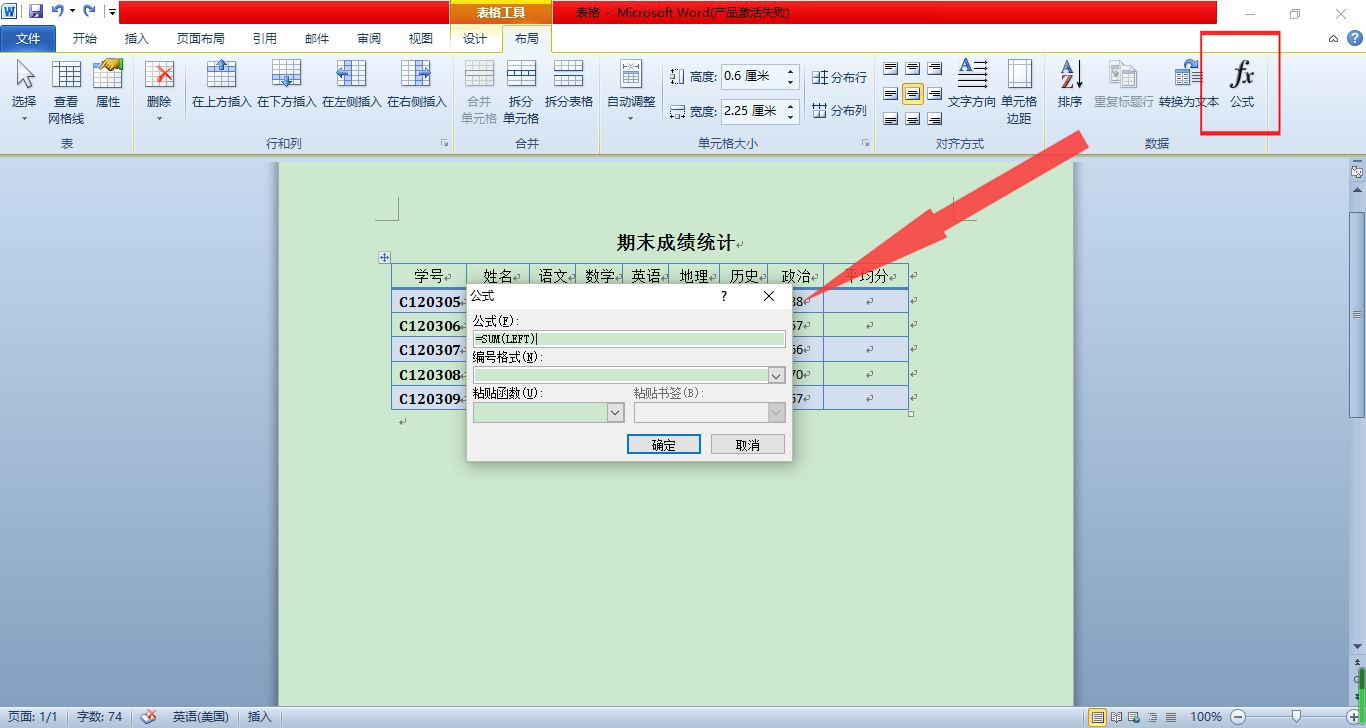Switch to the References (引用) tab

click(265, 39)
